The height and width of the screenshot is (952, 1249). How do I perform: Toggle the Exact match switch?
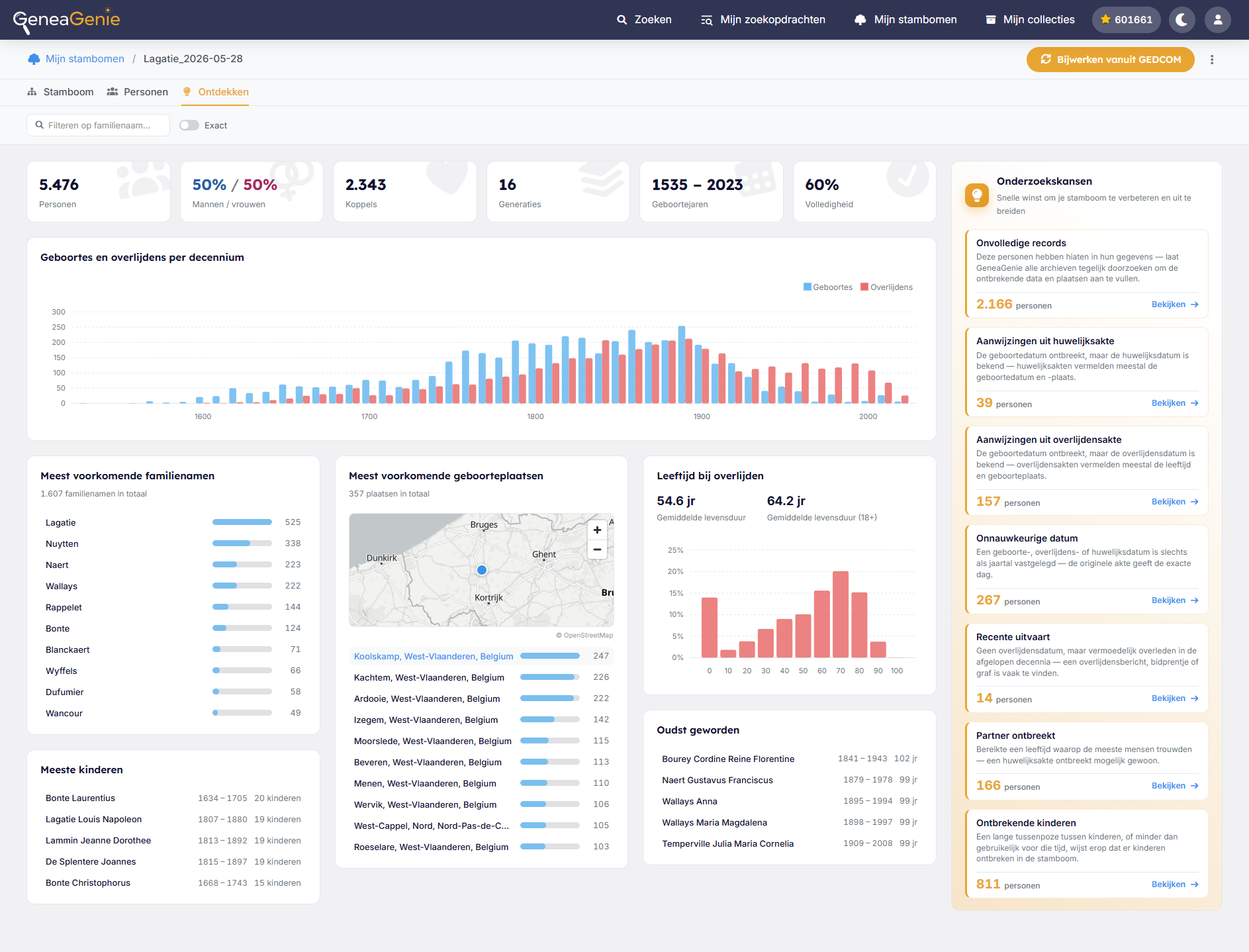189,125
